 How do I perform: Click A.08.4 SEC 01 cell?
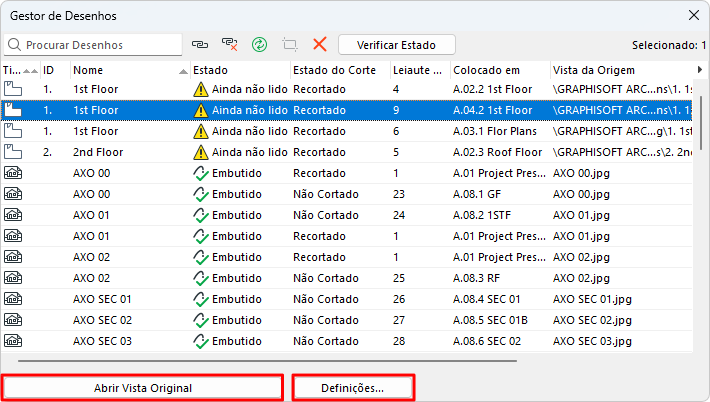click(487, 299)
